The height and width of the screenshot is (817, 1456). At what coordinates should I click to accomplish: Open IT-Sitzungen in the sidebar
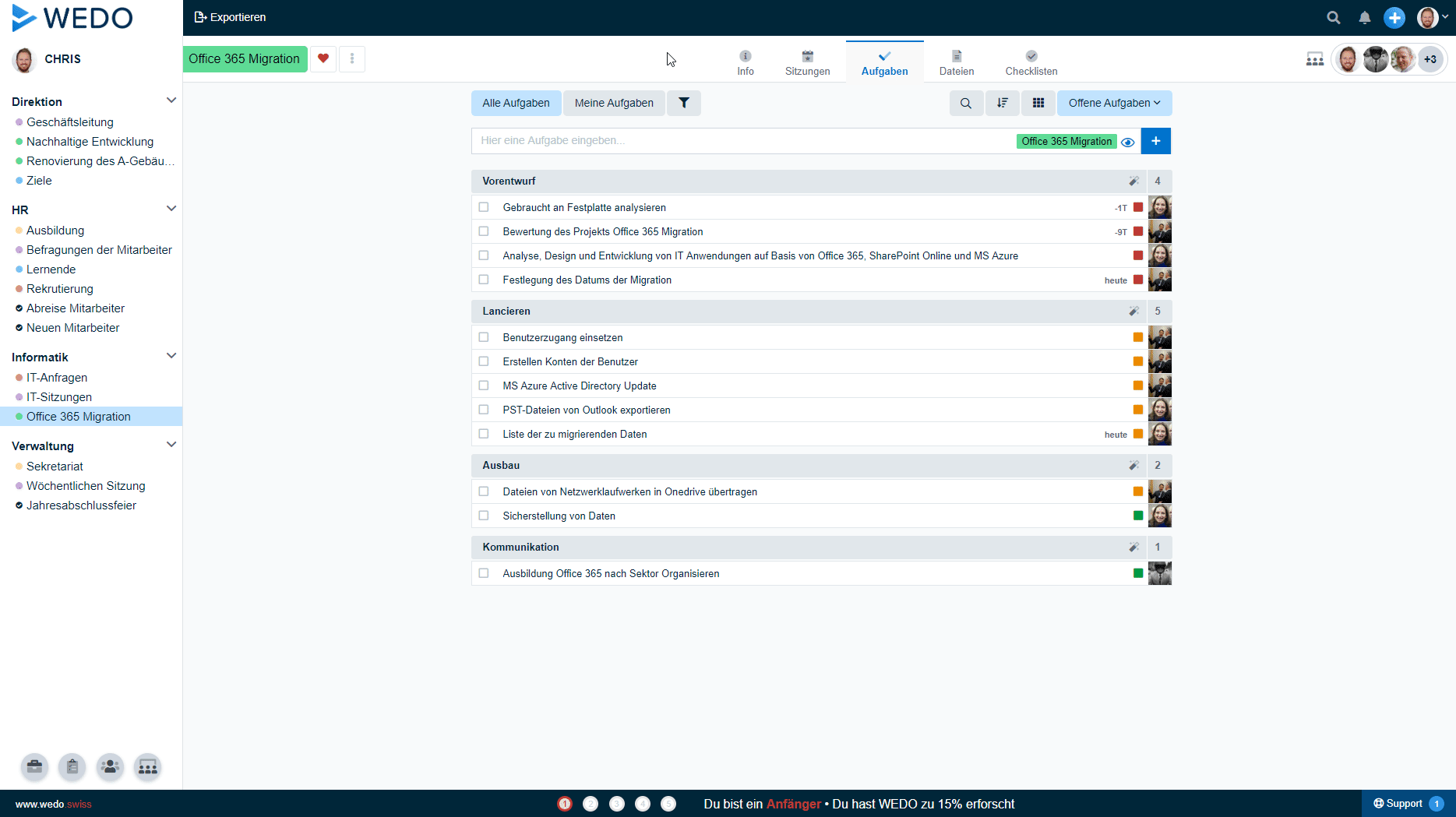(59, 397)
